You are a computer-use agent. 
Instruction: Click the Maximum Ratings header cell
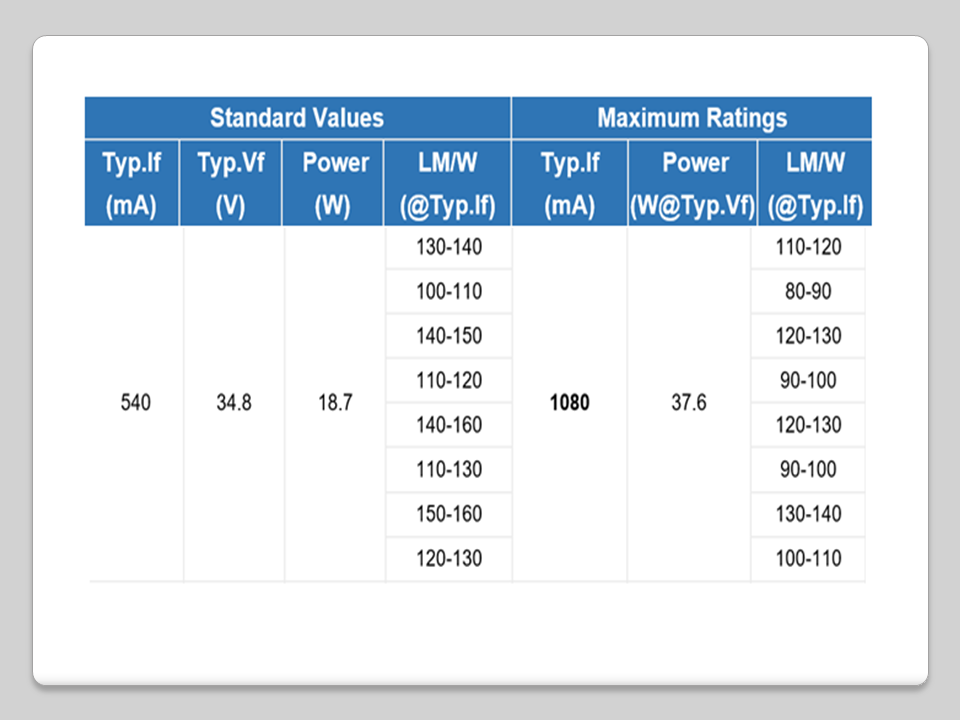691,118
